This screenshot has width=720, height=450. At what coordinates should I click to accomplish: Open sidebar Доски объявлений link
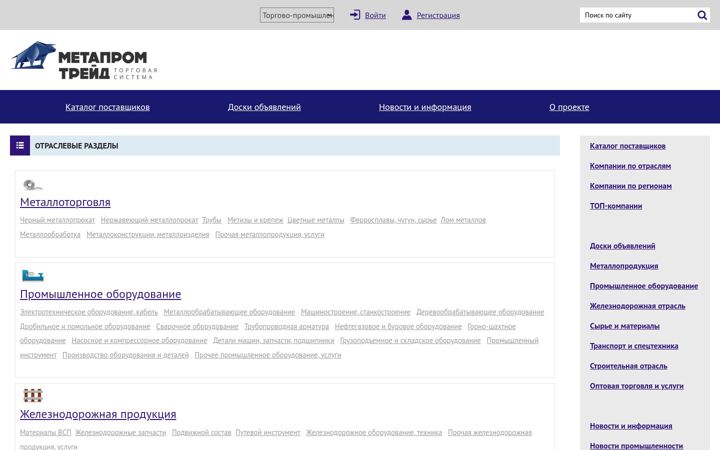623,246
